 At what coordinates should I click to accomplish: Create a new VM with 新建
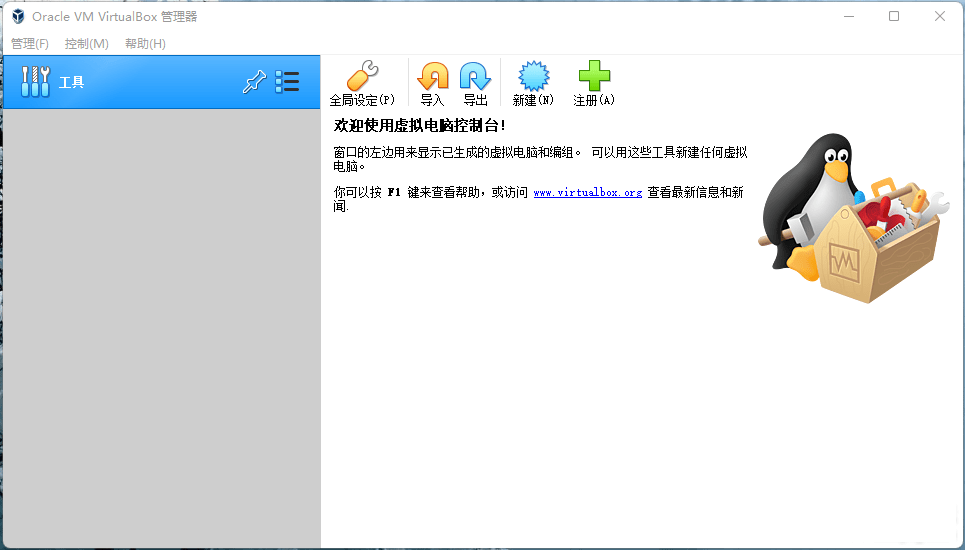point(533,83)
